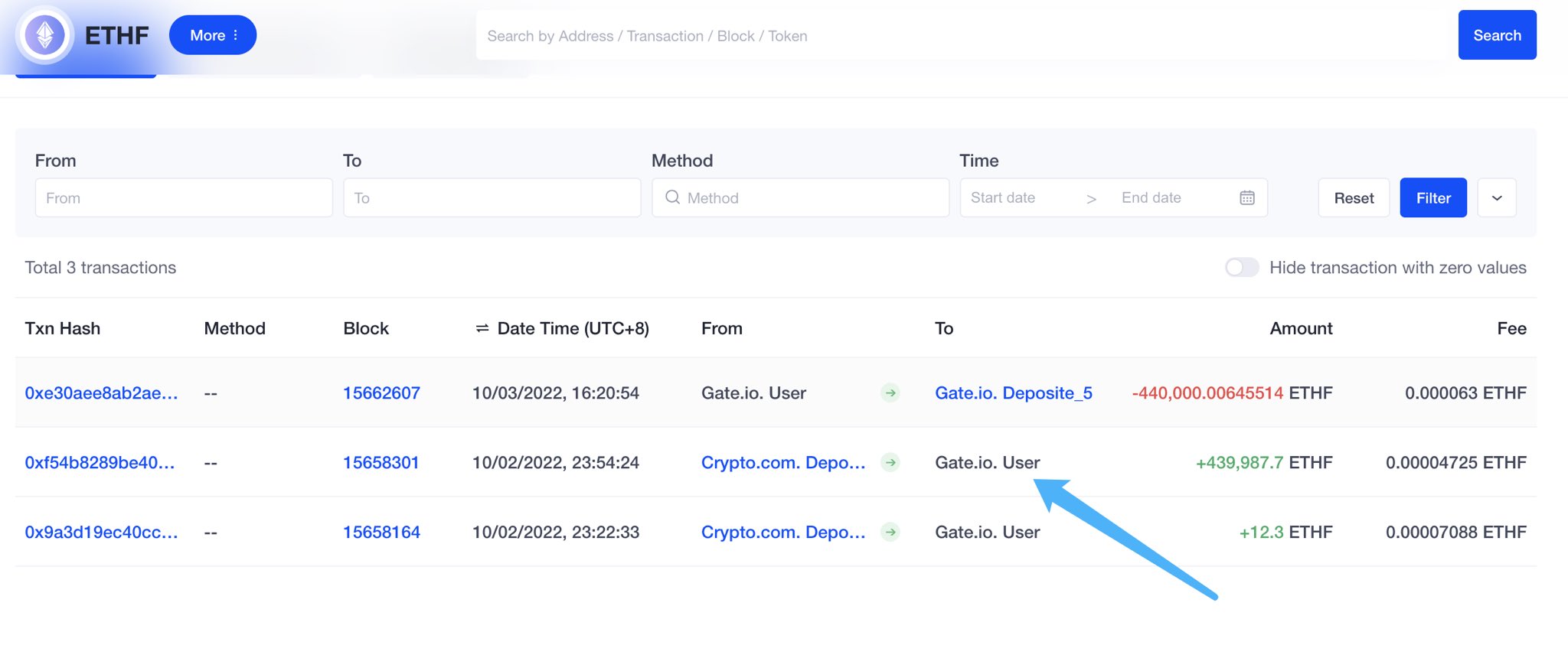The image size is (1568, 645).
Task: Click Total 3 transactions text
Action: click(x=100, y=268)
